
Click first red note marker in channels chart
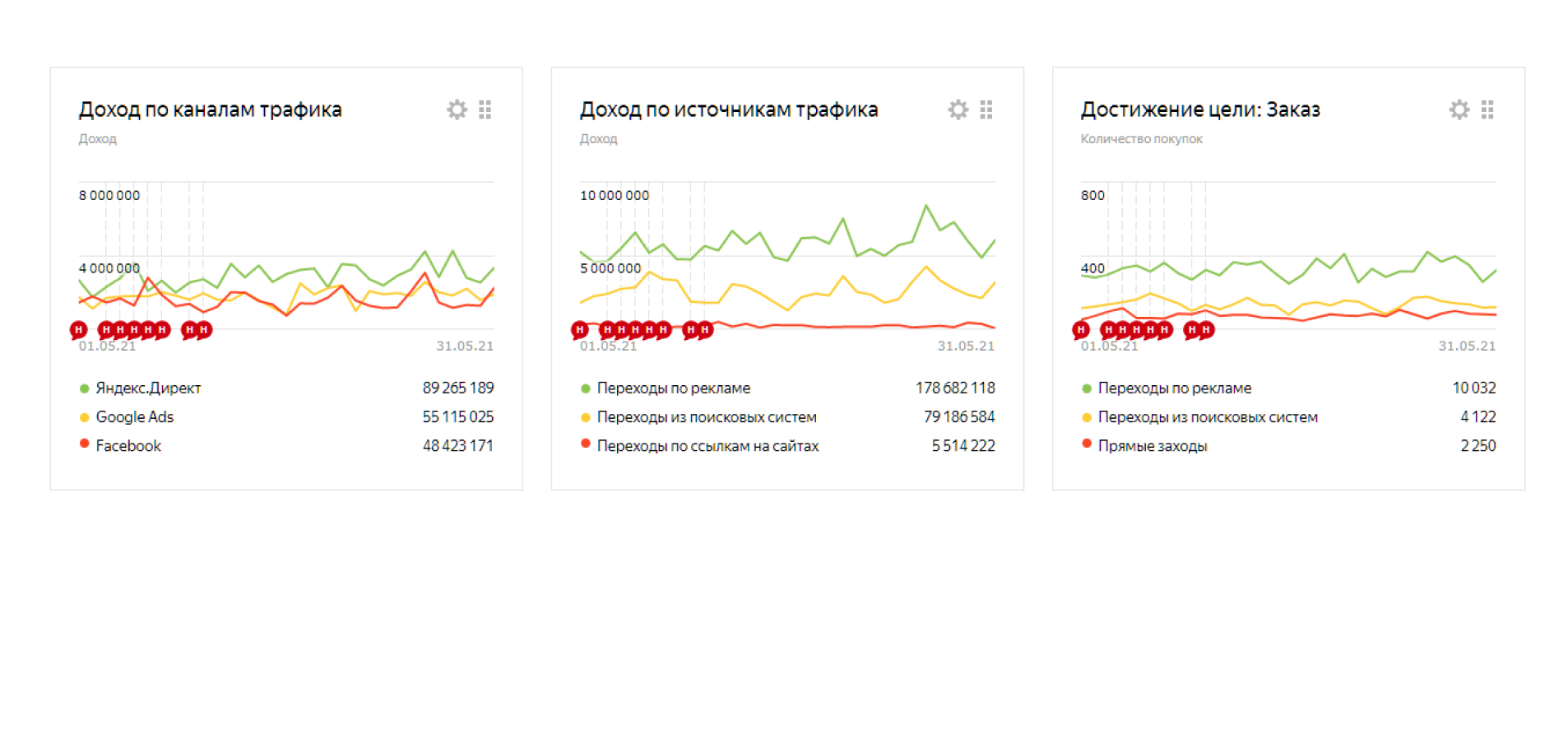[78, 330]
